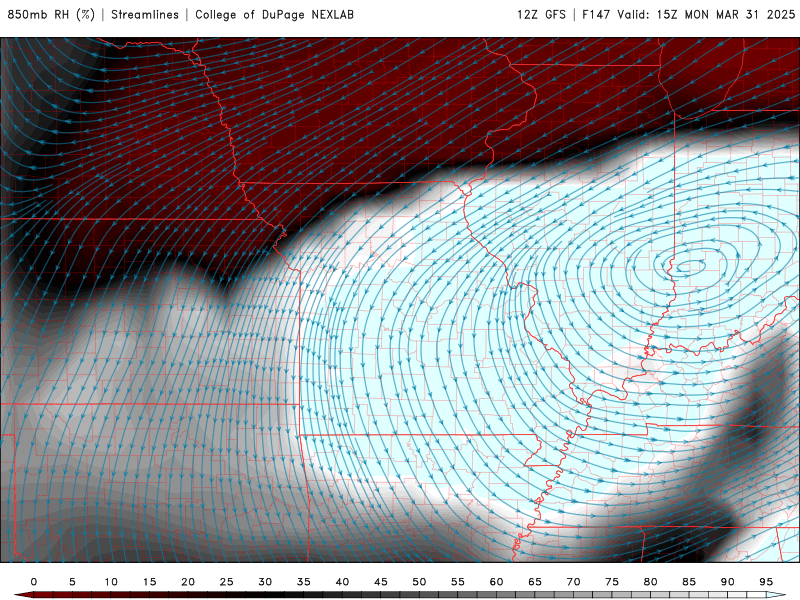Screen dimensions: 800x600
Task: Click the colorbar label "95"
Action: coord(766,582)
